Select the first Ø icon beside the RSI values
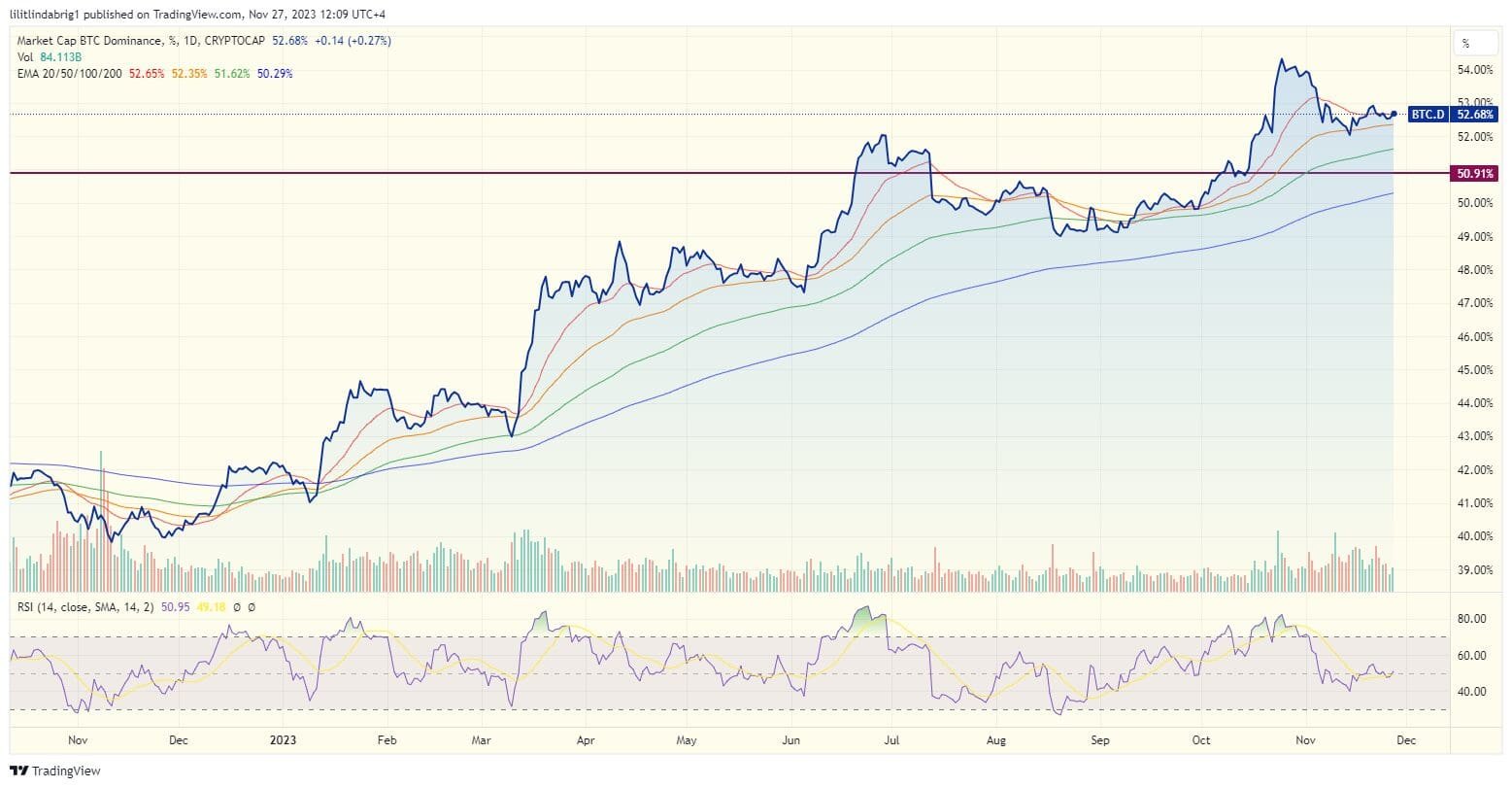 (236, 605)
